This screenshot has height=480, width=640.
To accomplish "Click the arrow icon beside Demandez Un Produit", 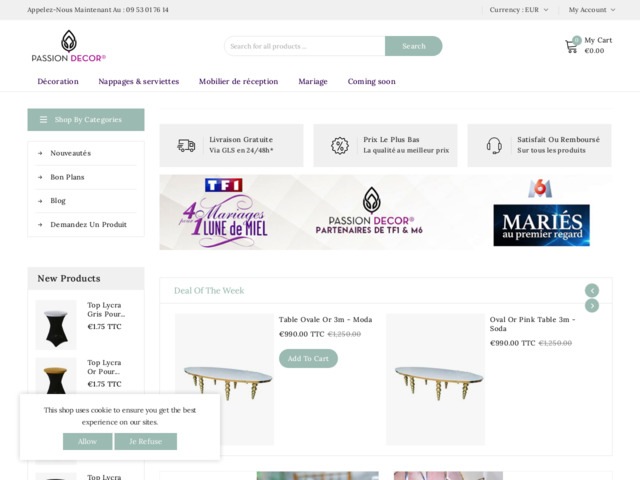I will coord(40,224).
